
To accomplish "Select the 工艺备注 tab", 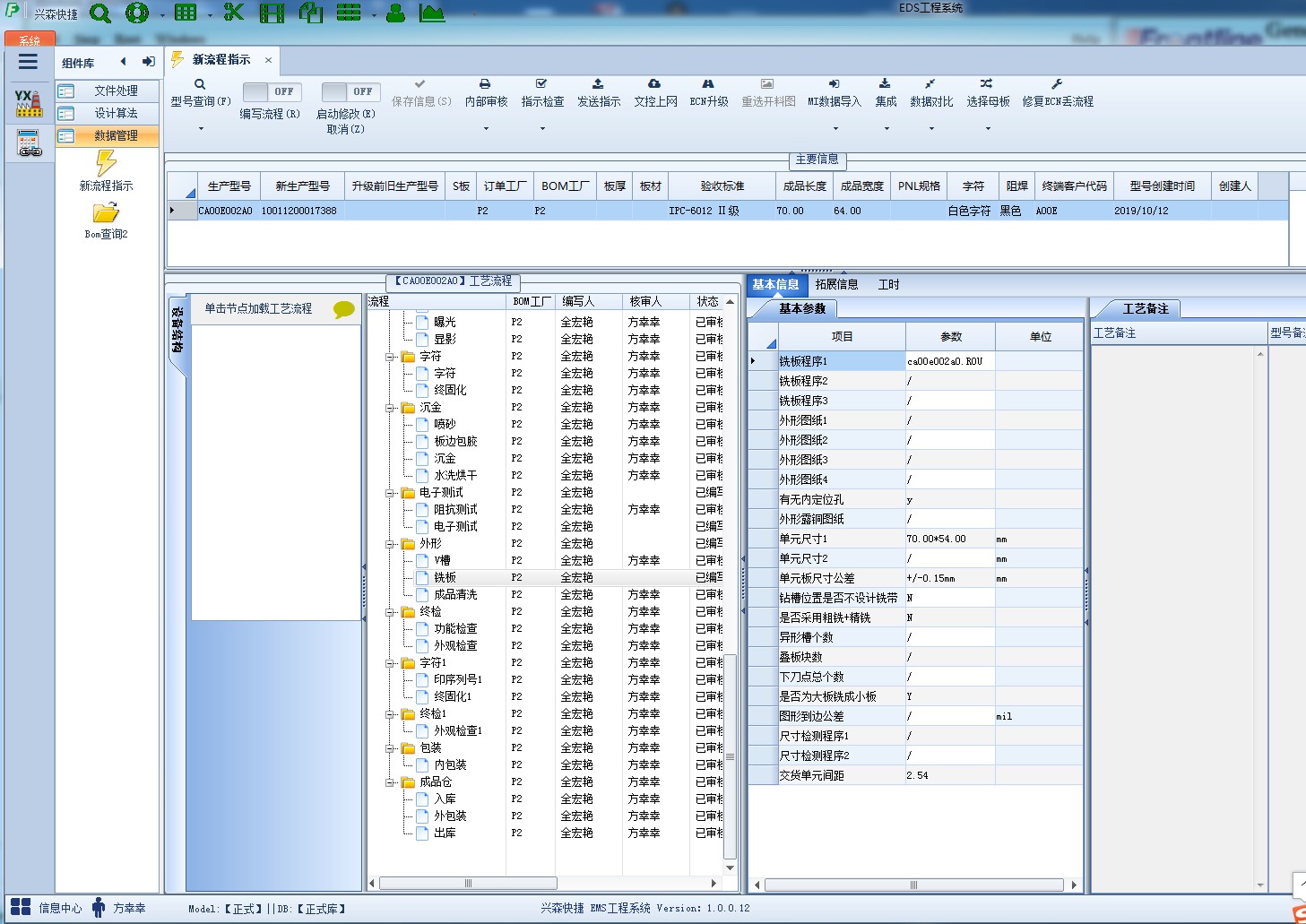I will click(x=1146, y=309).
